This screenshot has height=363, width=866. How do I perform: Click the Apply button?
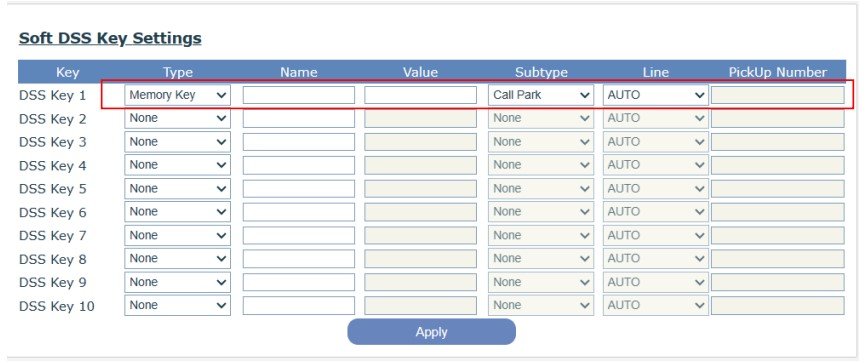(431, 332)
